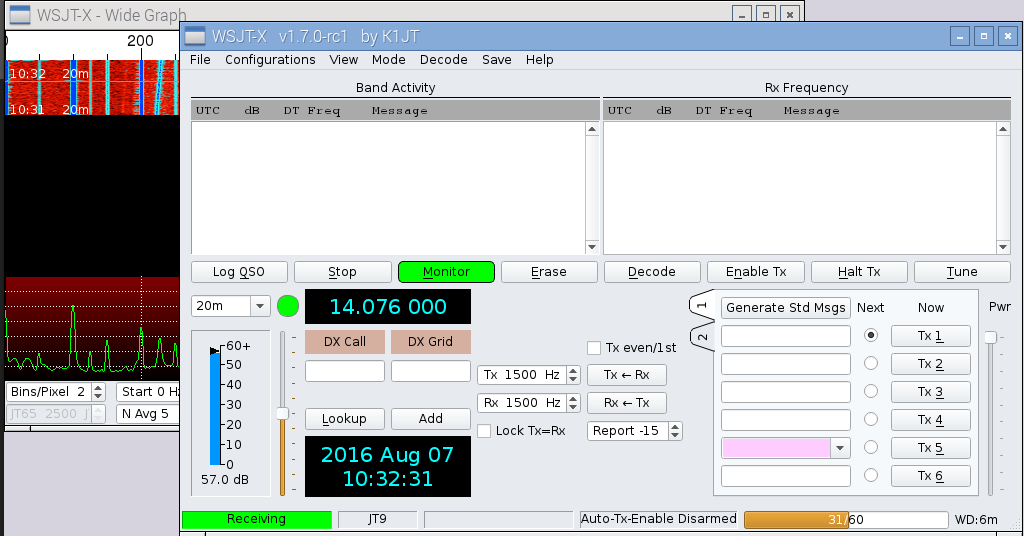Switch to message tab 1
Viewport: 1024px width, 536px height.
click(x=701, y=305)
